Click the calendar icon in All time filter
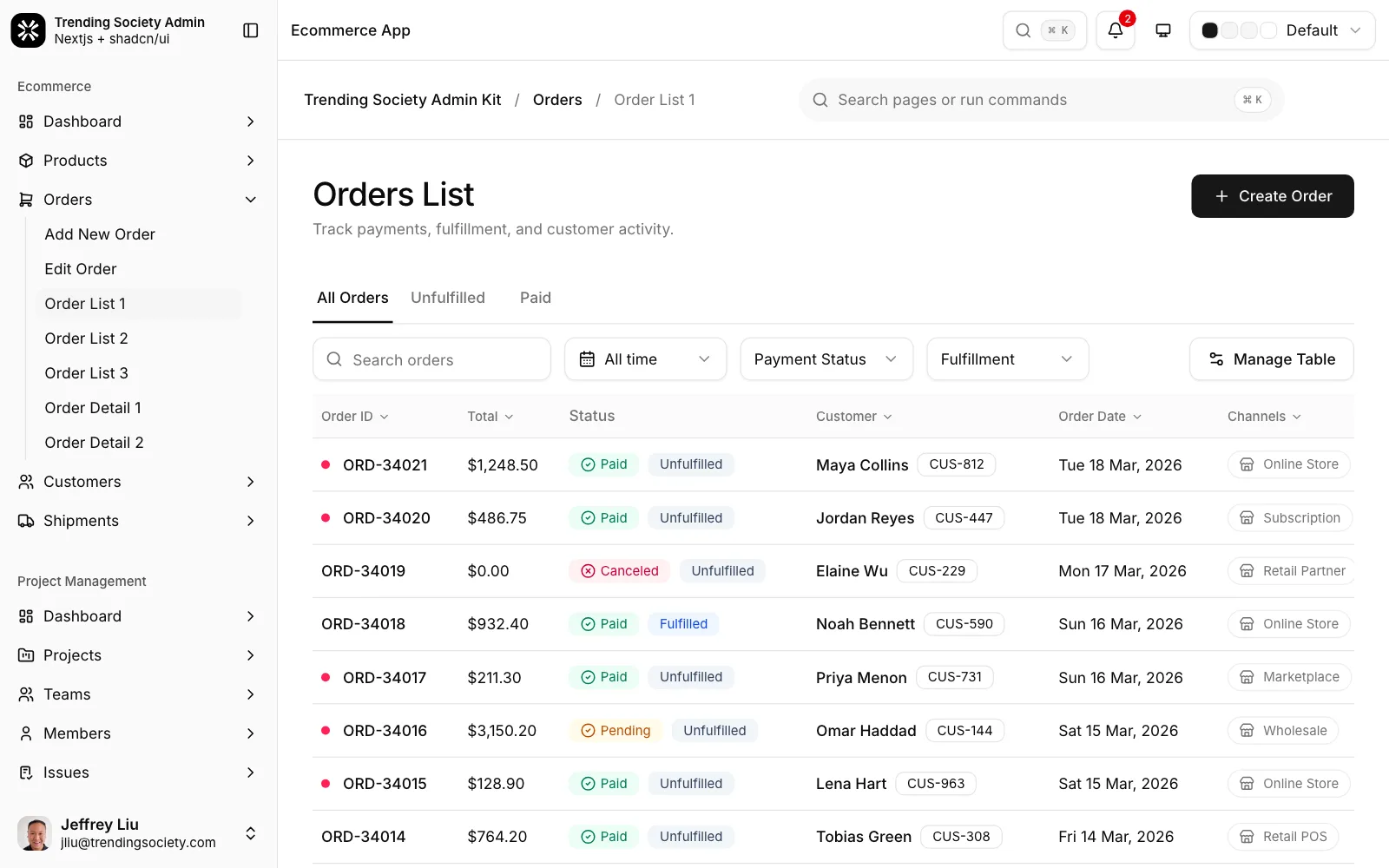 coord(587,359)
